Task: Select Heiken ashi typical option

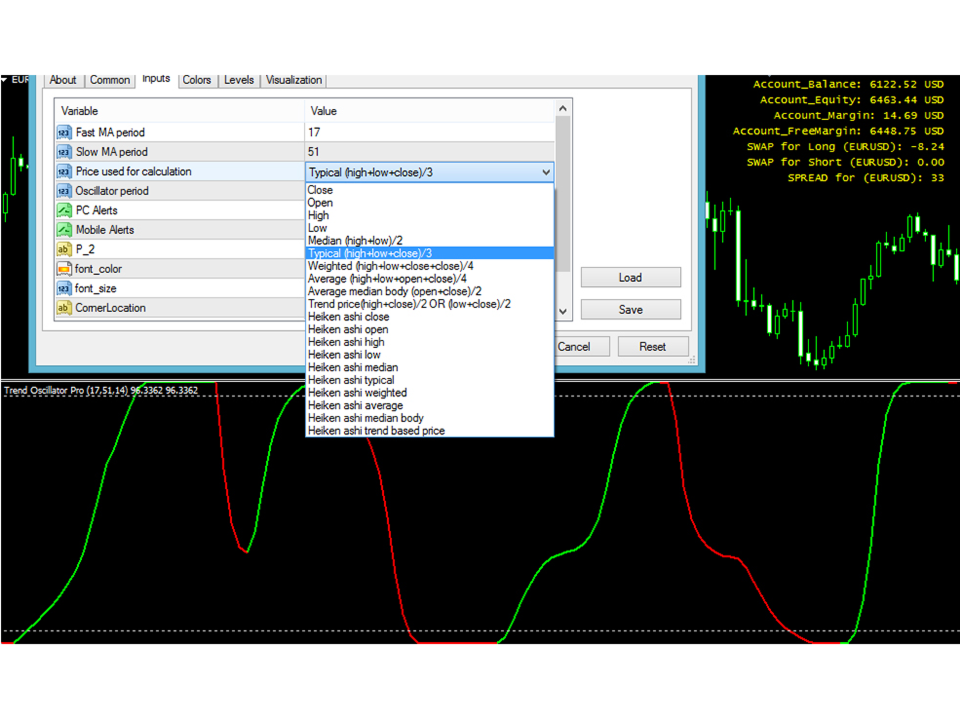Action: (430, 380)
